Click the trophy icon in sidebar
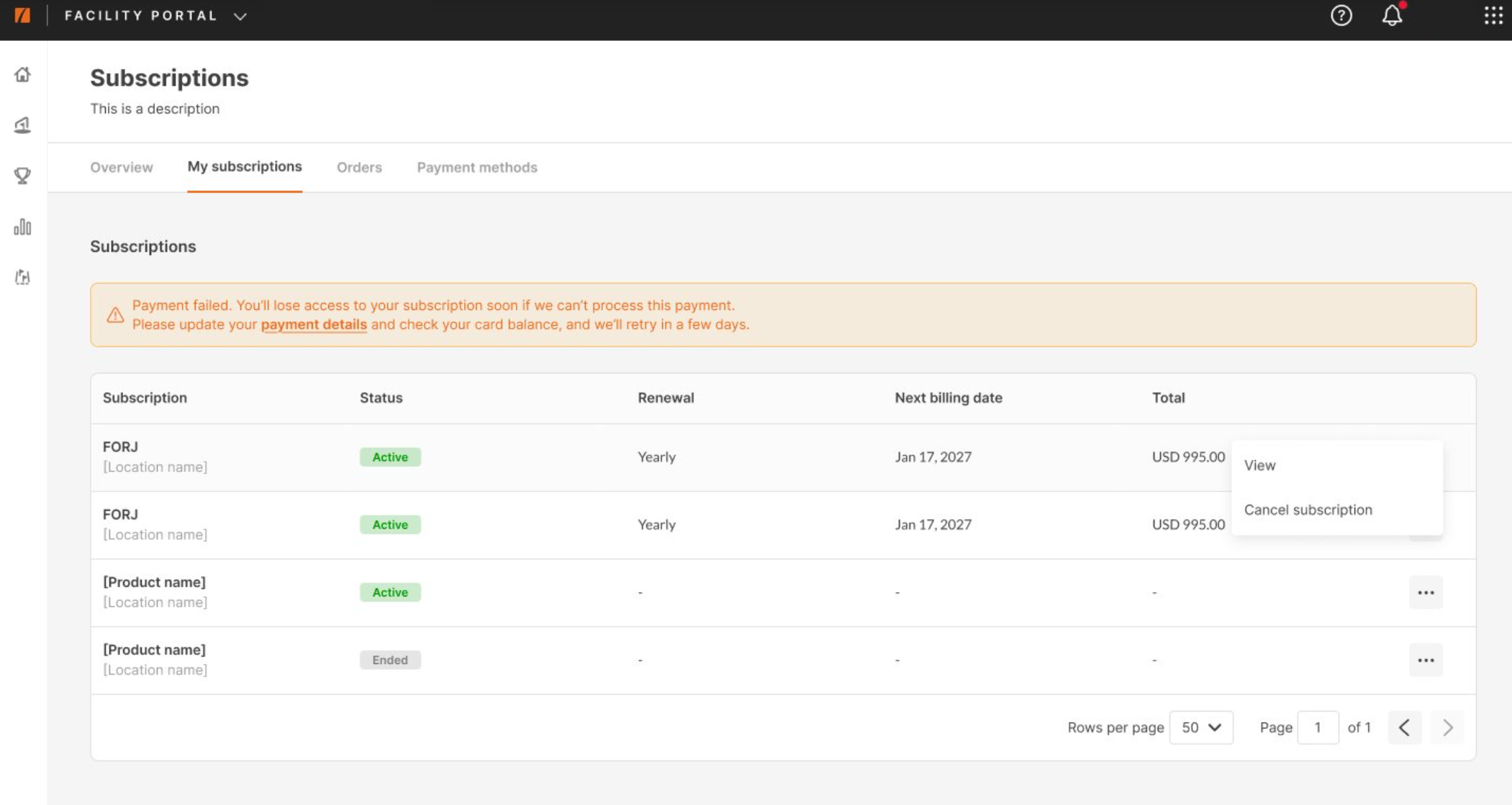 pos(22,176)
